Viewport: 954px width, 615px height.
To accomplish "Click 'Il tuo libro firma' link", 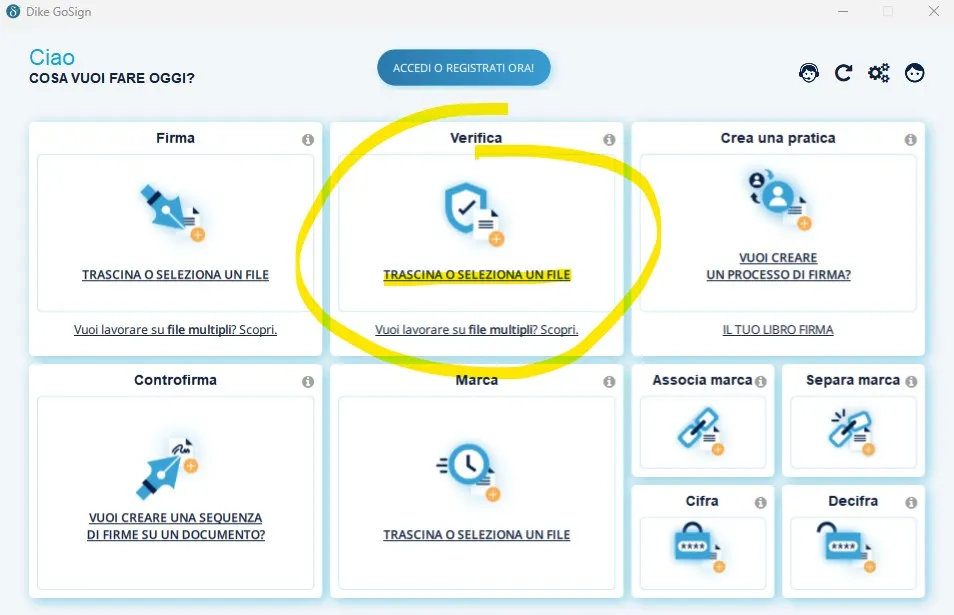I will tap(778, 330).
